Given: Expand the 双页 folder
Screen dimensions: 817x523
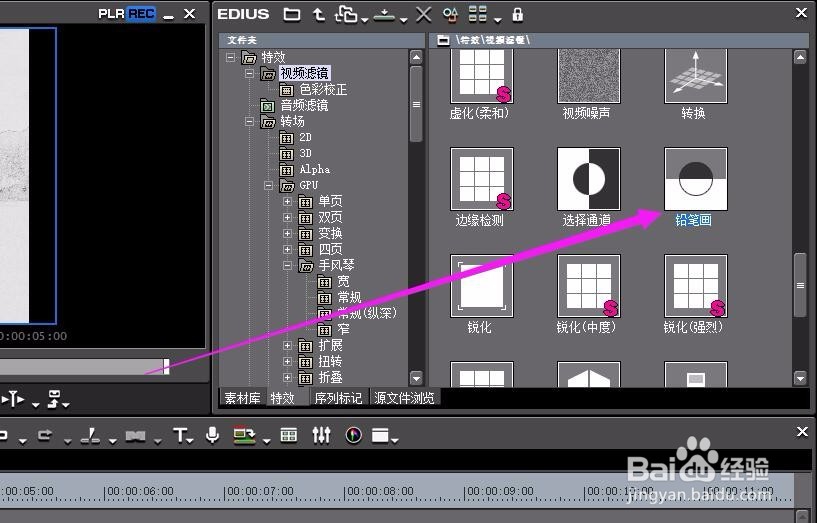Looking at the screenshot, I should pyautogui.click(x=287, y=217).
